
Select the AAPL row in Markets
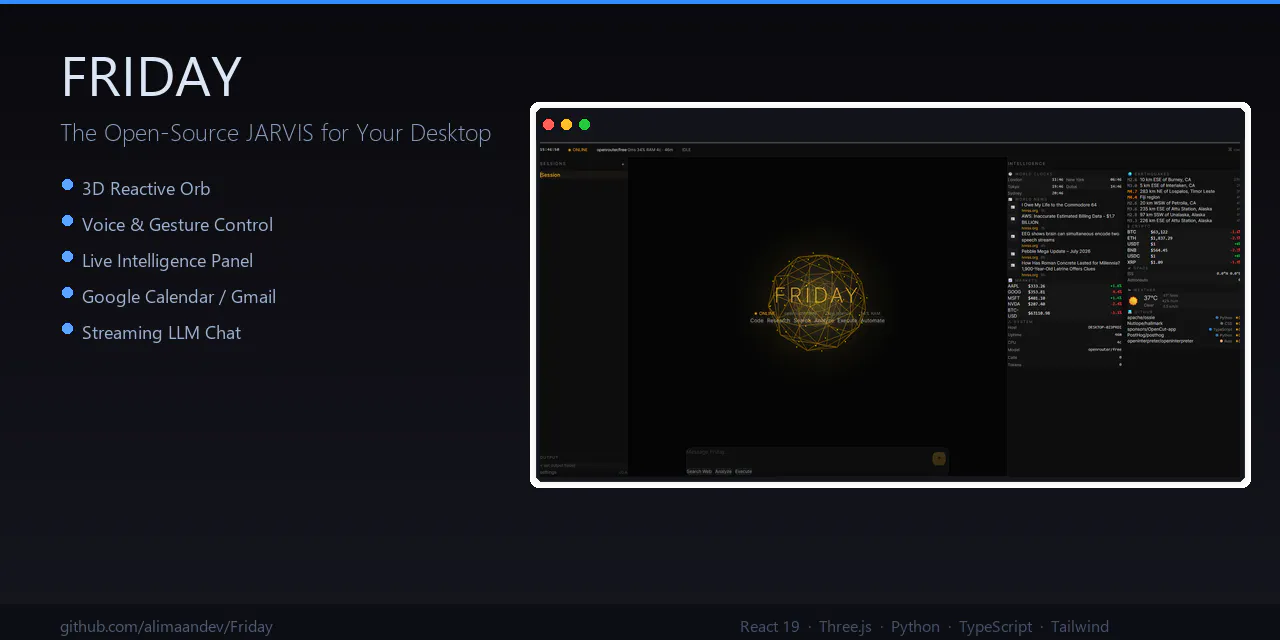(x=1065, y=286)
